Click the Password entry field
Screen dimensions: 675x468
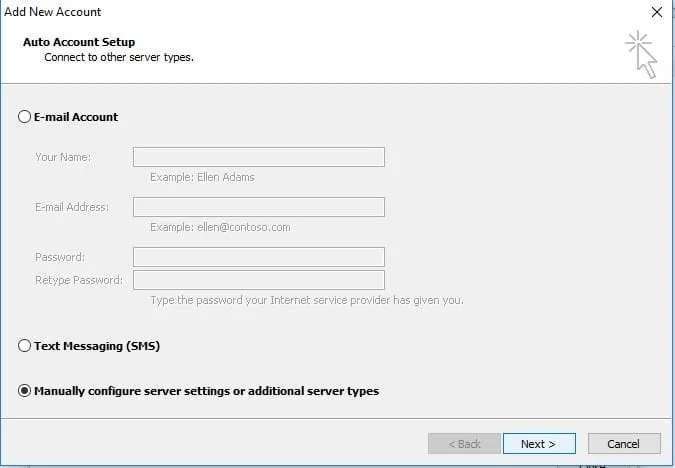pyautogui.click(x=258, y=257)
